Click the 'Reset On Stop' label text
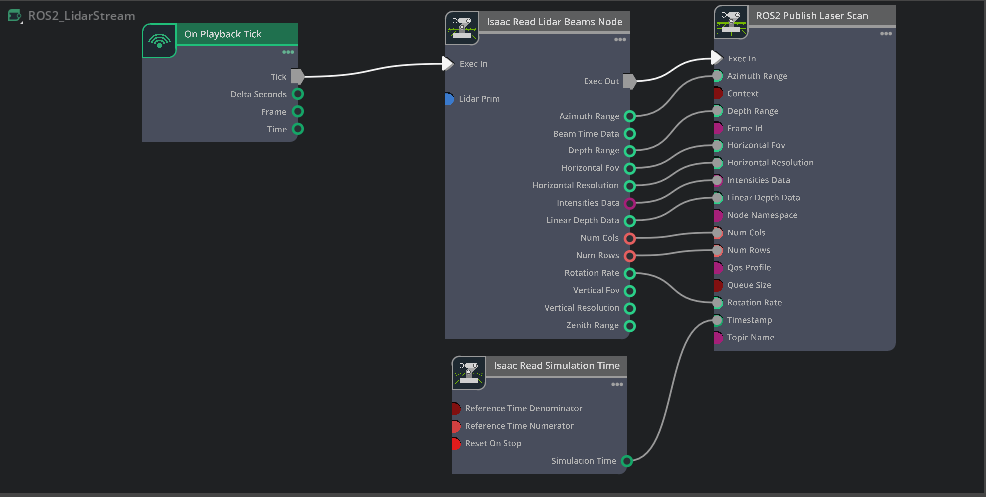This screenshot has height=497, width=986. click(493, 444)
